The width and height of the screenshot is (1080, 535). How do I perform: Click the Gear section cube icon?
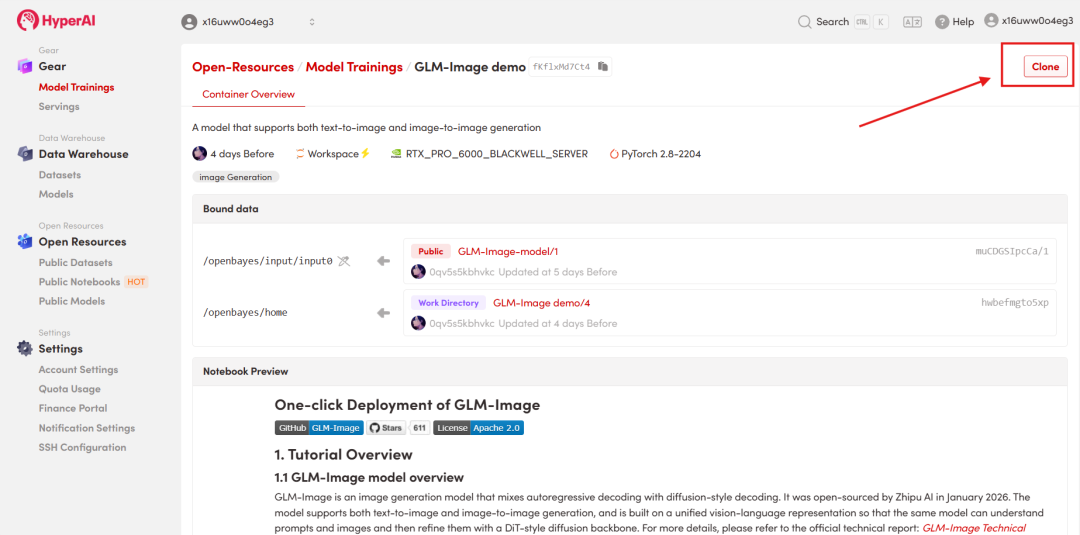click(x=25, y=66)
